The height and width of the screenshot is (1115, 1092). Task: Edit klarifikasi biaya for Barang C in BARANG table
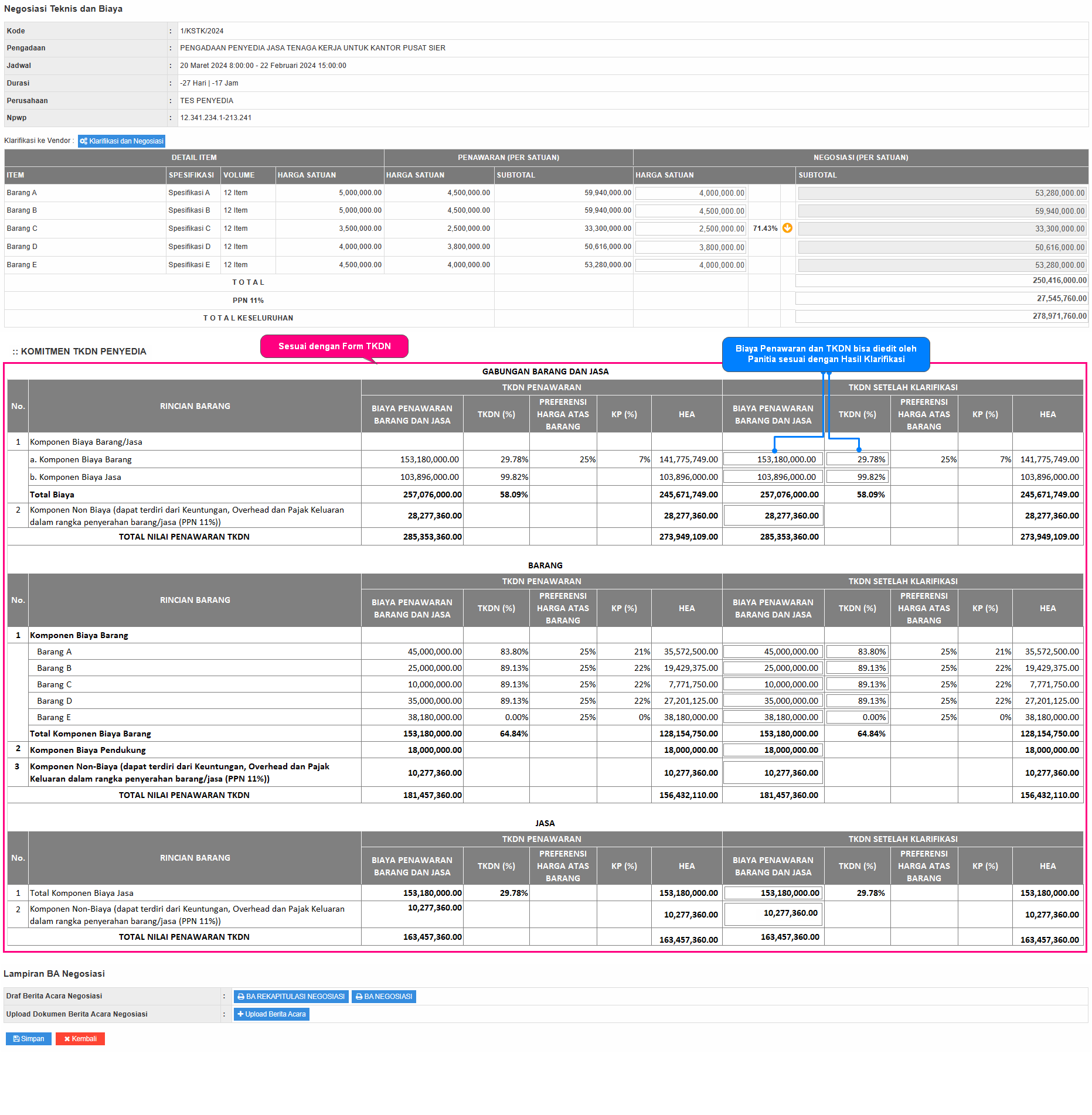[773, 684]
